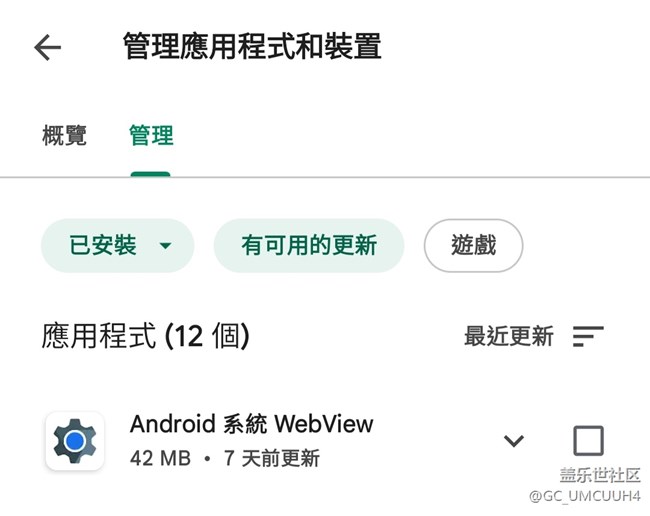Toggle the 有可用的更新 filter chip
This screenshot has height=516, width=650.
point(309,245)
